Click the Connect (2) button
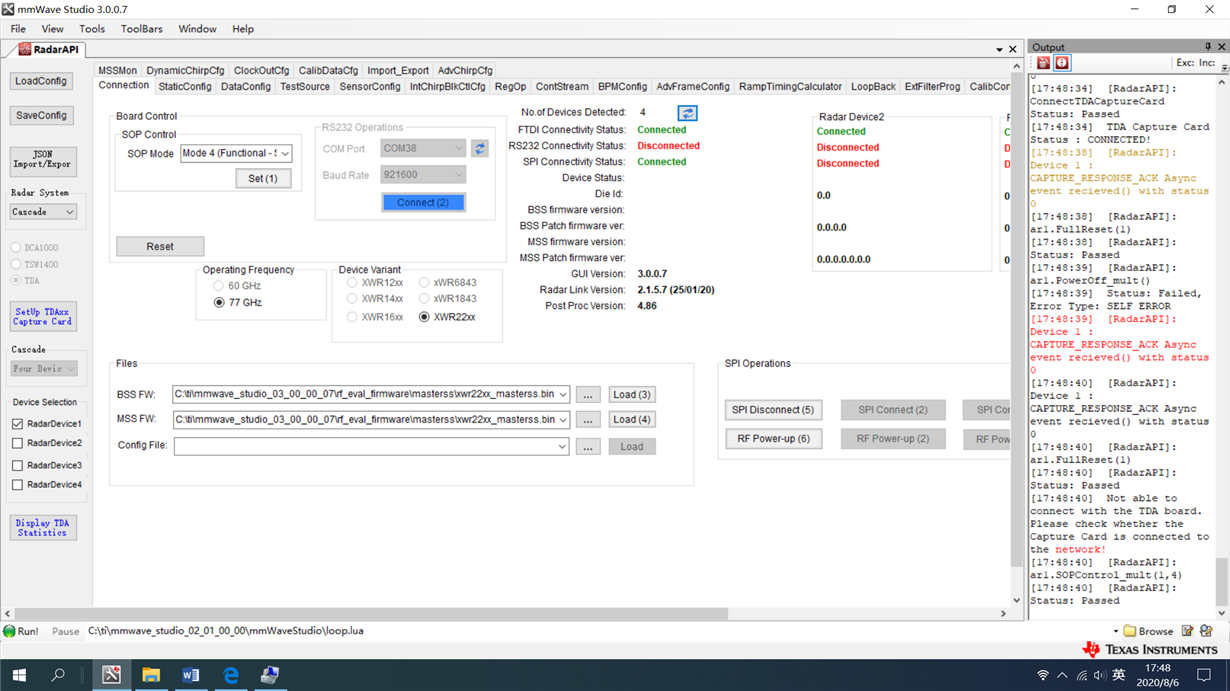This screenshot has height=691, width=1230. [x=423, y=202]
